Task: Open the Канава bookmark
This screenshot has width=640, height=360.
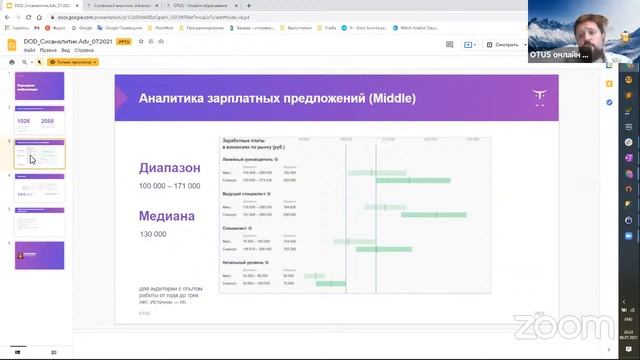Action: click(251, 28)
